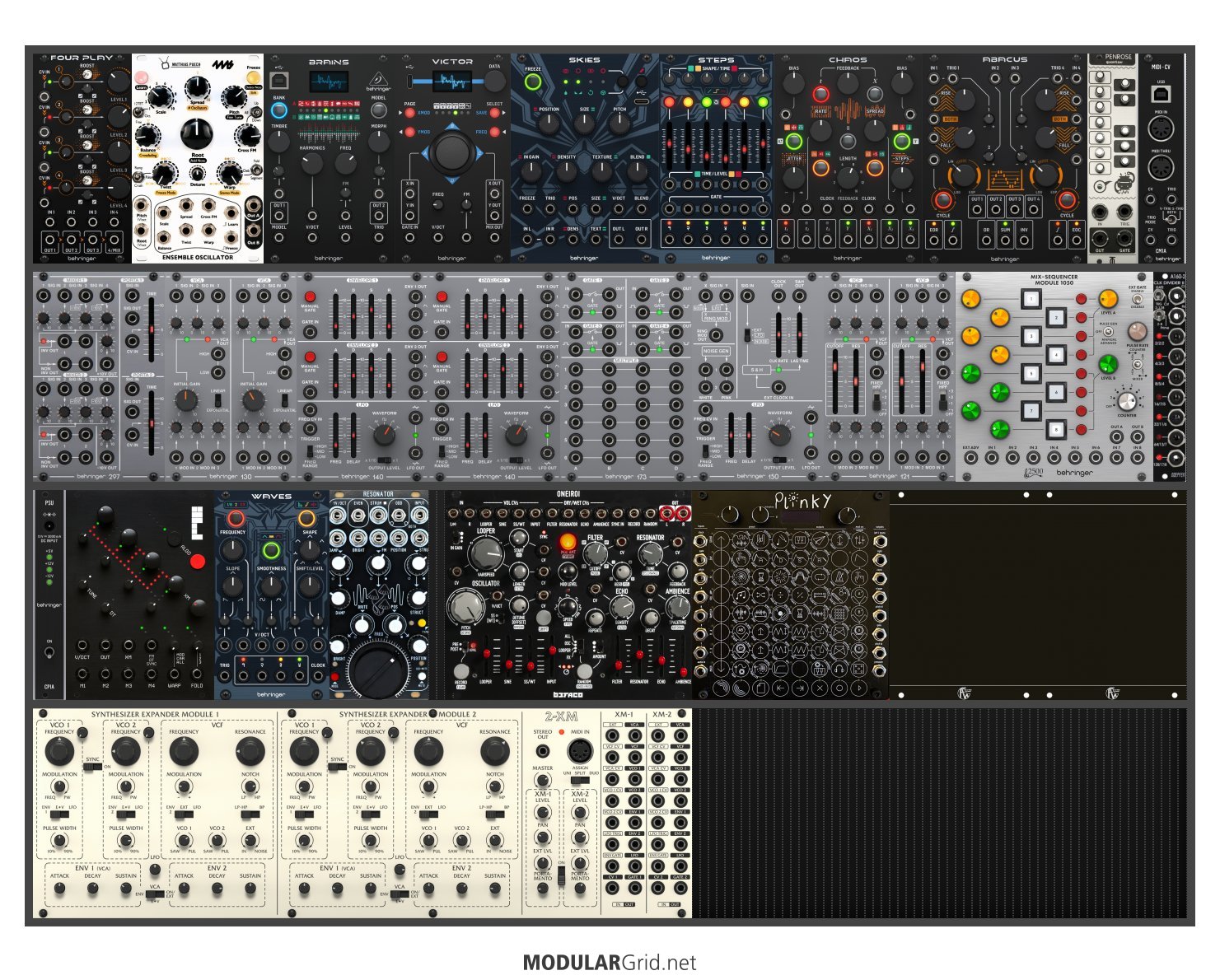
Task: Click the USB-C port on the Victor module
Action: point(409,81)
